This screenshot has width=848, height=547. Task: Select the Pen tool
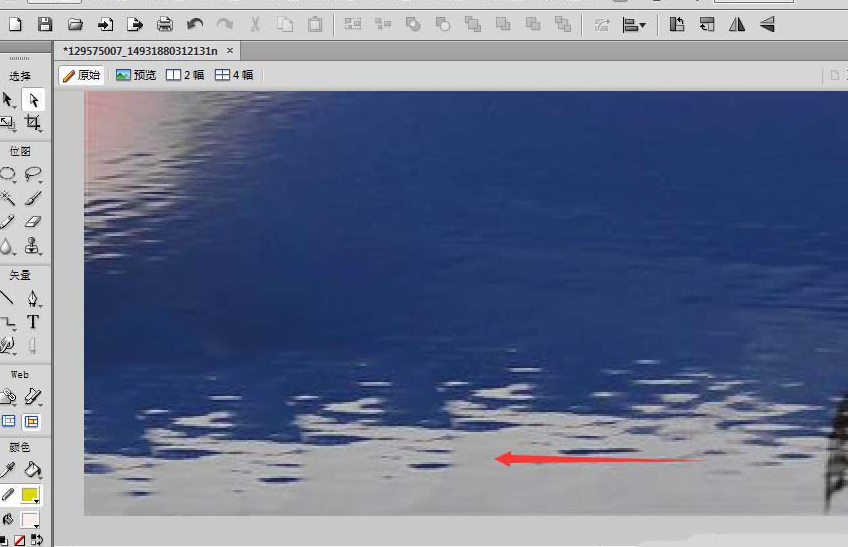click(x=33, y=299)
